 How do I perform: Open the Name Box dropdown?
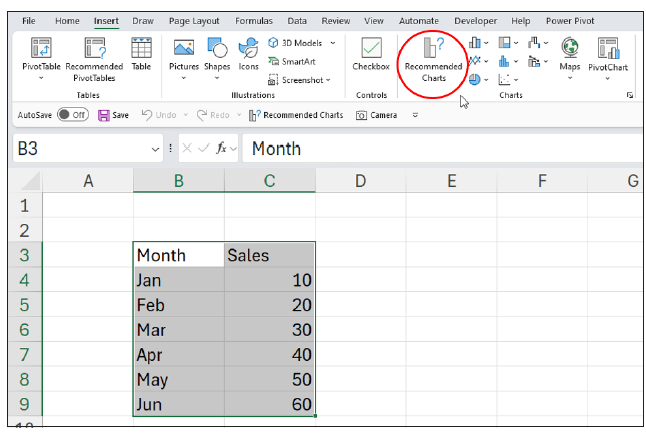tap(155, 149)
